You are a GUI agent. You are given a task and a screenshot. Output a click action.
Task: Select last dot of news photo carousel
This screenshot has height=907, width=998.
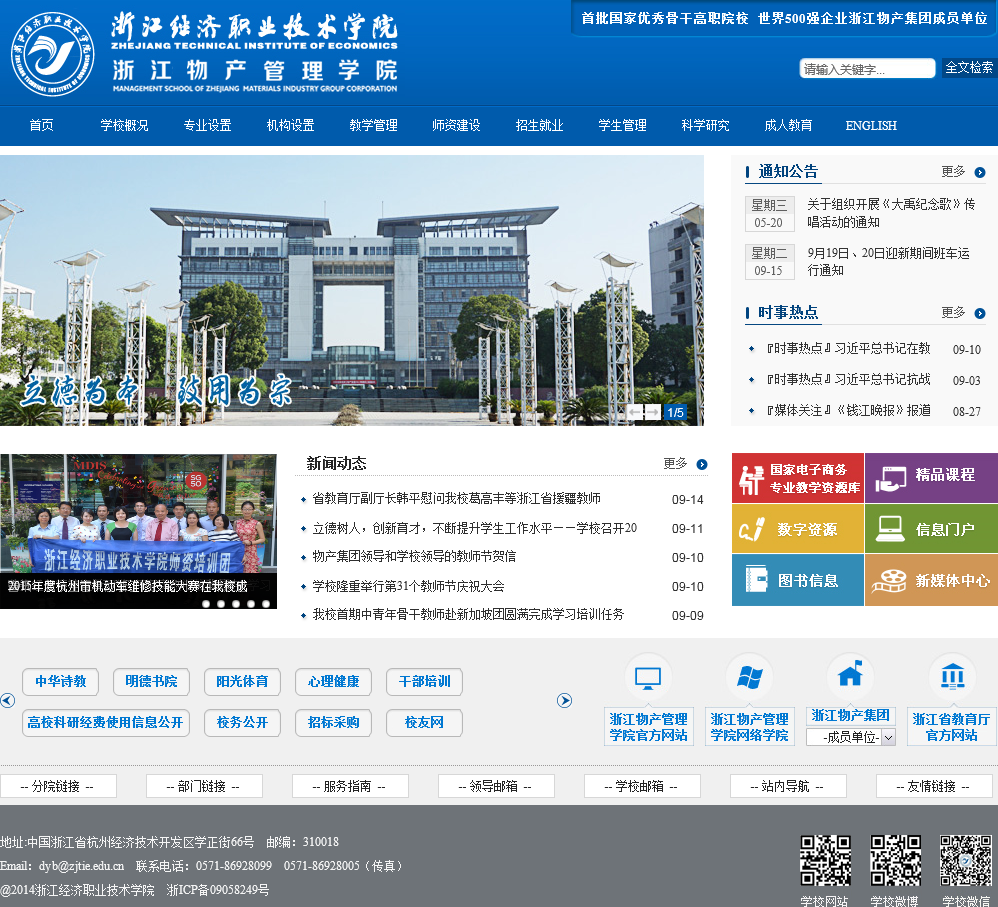pos(266,603)
